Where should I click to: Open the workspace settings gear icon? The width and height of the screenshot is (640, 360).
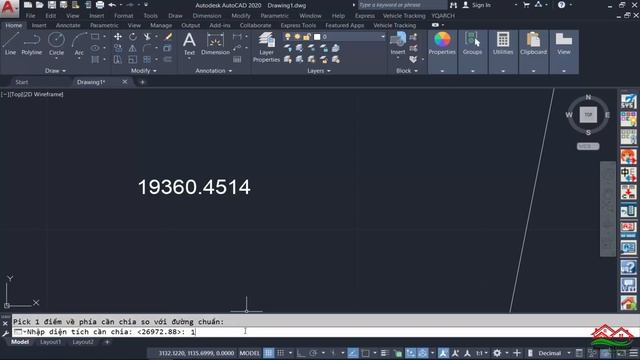pos(497,353)
